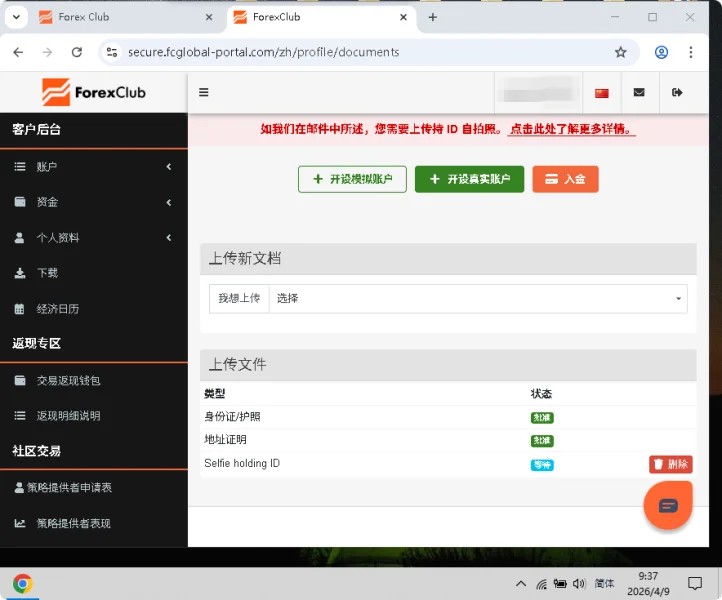Click the 地址证明 row text

pyautogui.click(x=225, y=440)
